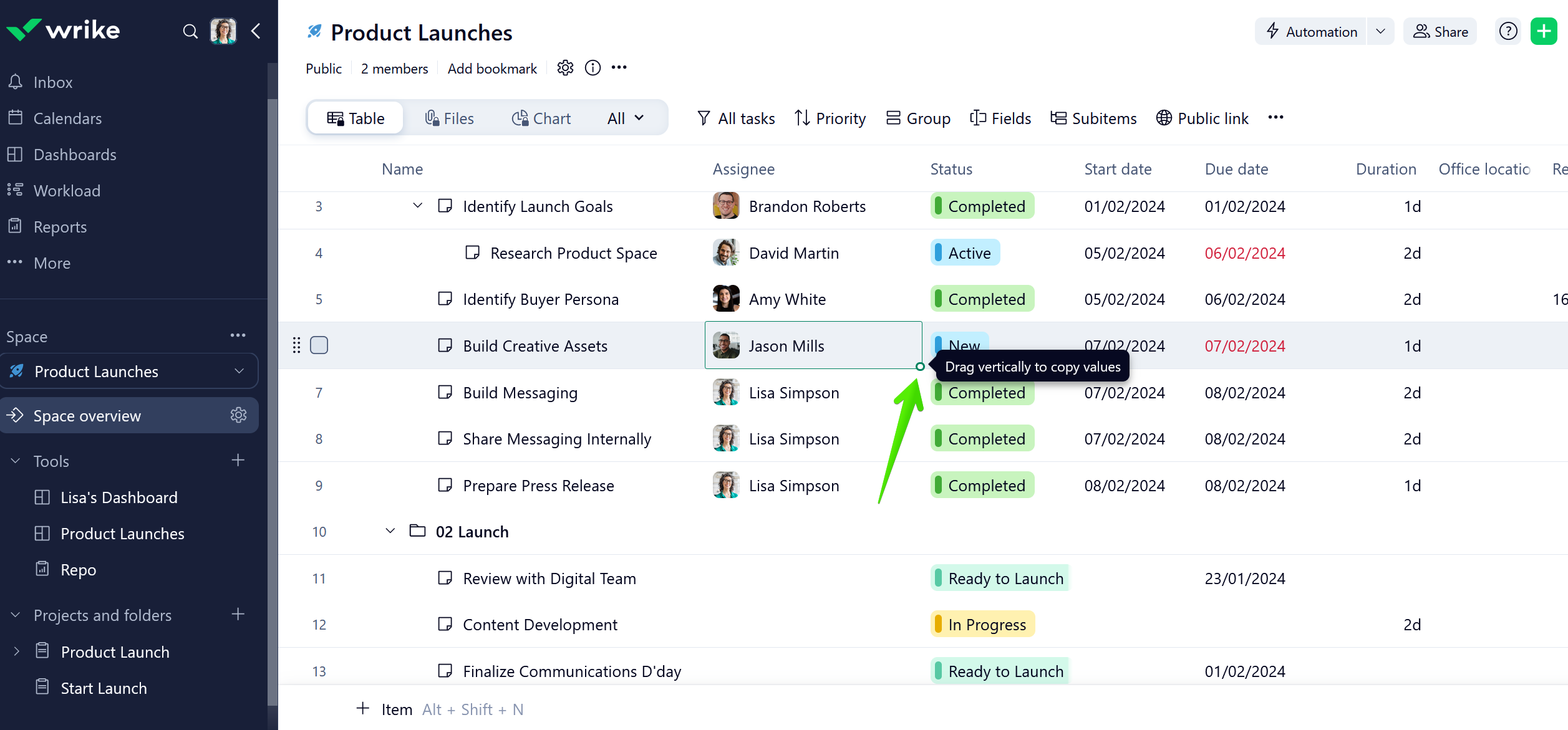The image size is (1568, 730).
Task: Click the search magnifier icon in sidebar
Action: tap(190, 31)
